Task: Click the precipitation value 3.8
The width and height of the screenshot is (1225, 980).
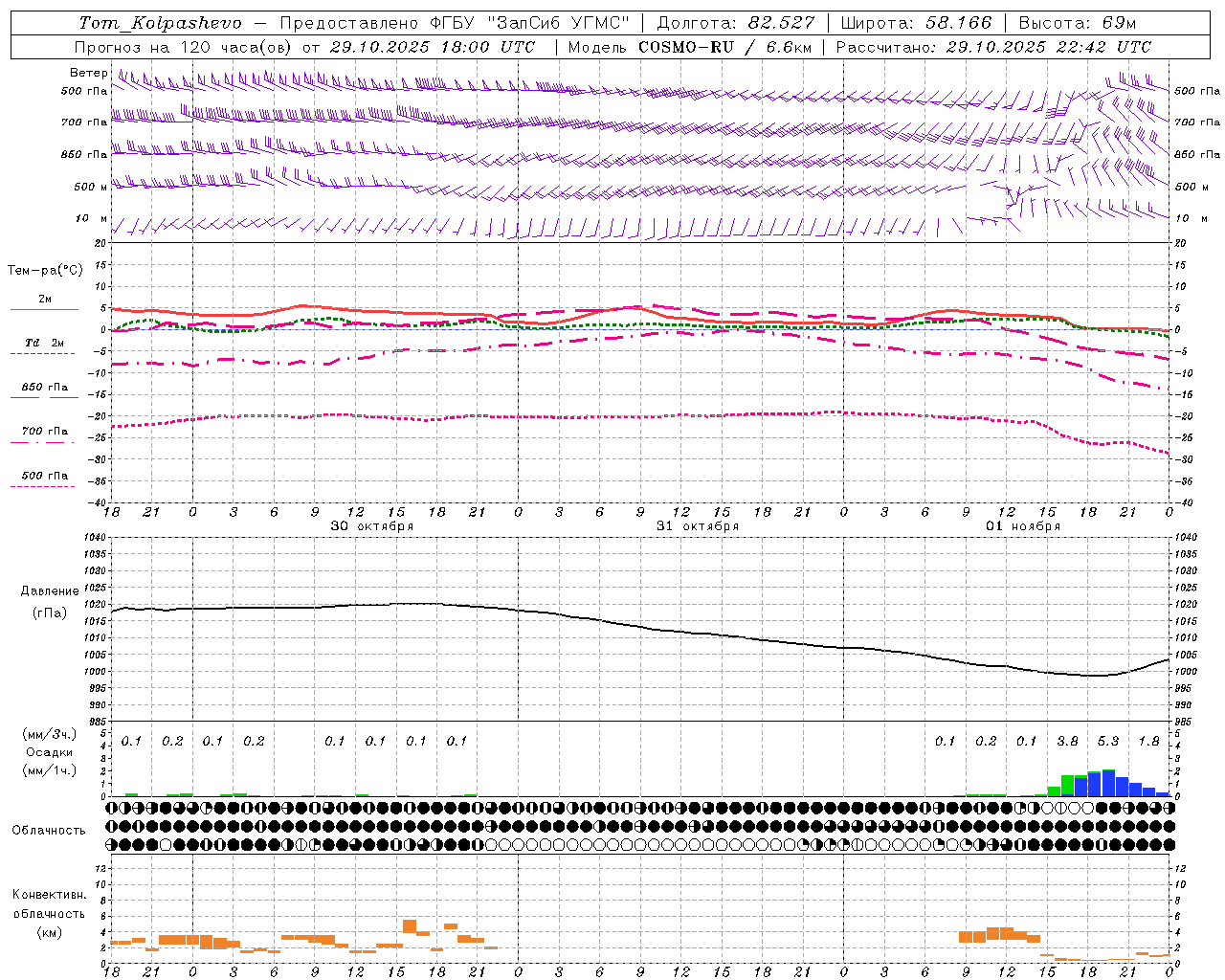Action: (x=1067, y=741)
